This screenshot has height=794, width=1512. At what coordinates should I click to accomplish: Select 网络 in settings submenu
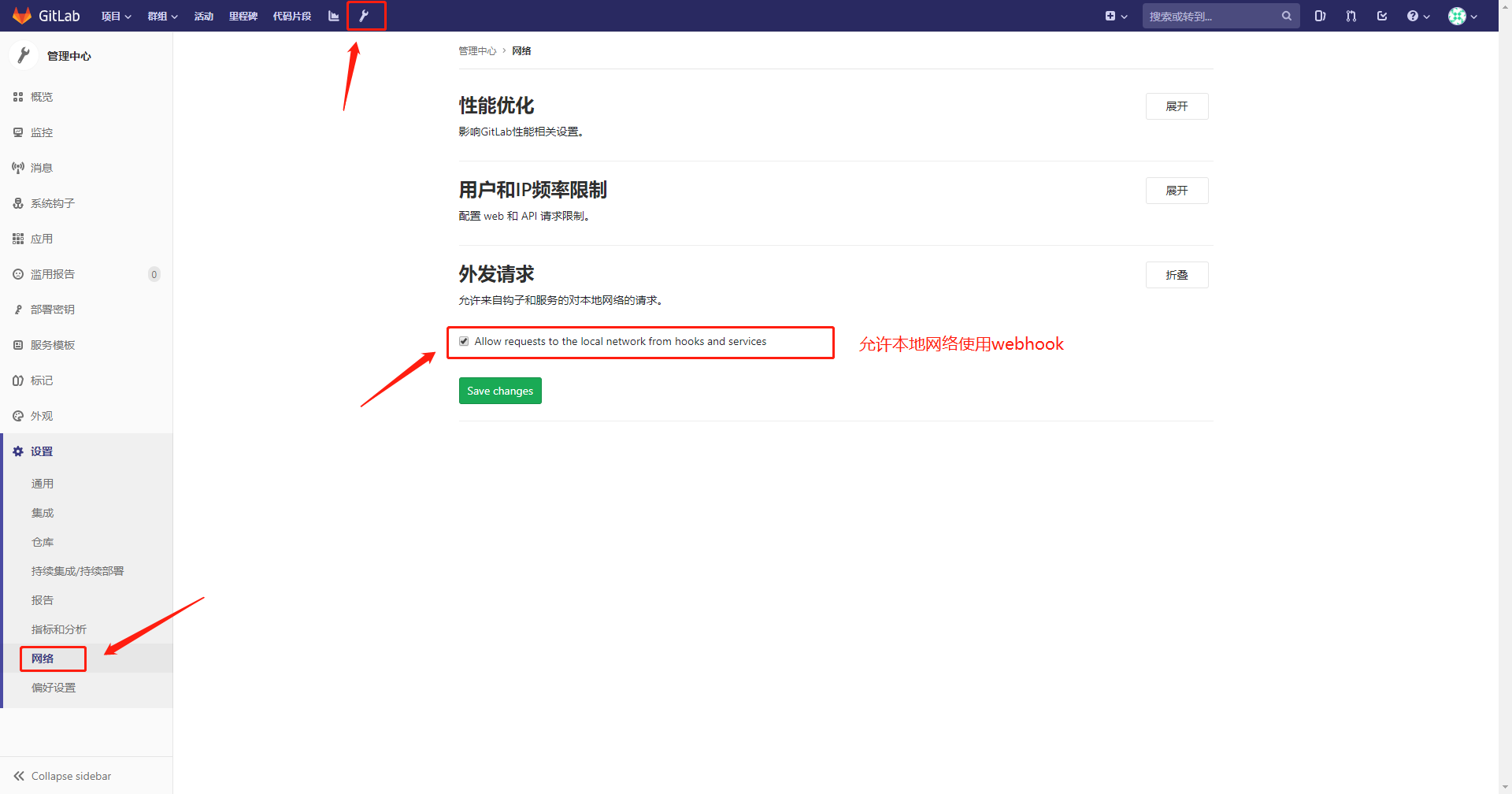43,659
